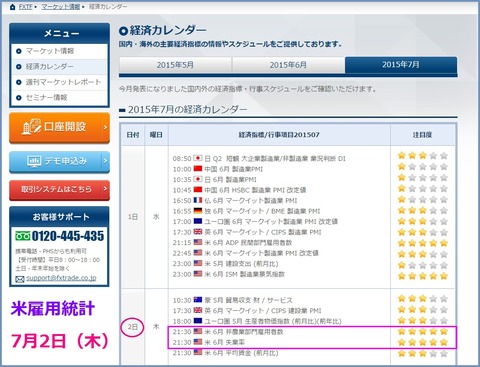Click the star rating for the 21:15 ADP row
Viewport: 480px width, 367px height.
pyautogui.click(x=422, y=243)
